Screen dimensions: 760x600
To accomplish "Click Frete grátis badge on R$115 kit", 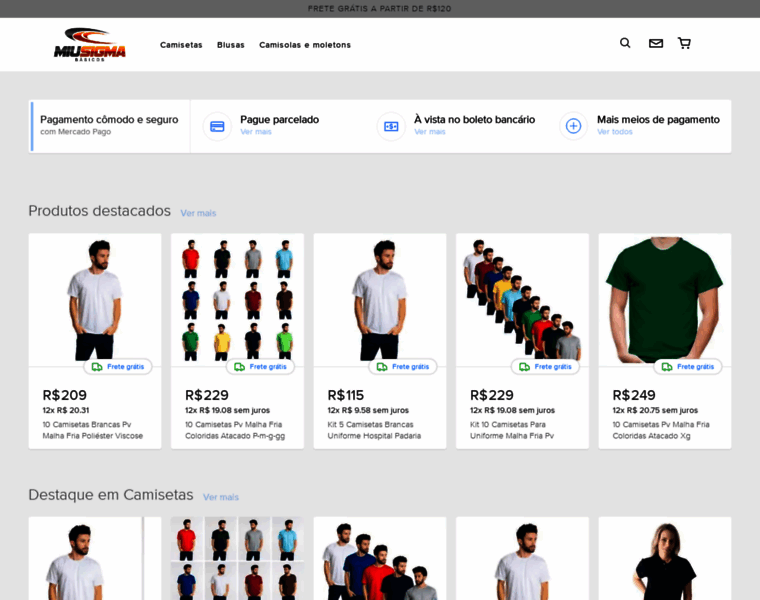I will point(403,367).
